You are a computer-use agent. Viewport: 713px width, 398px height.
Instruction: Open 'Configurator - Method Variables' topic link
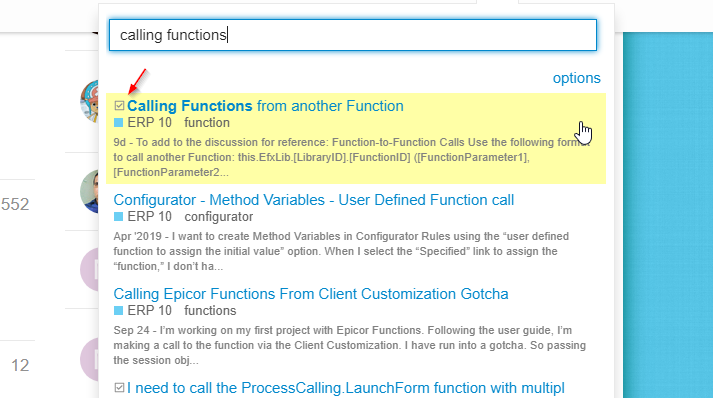[314, 200]
